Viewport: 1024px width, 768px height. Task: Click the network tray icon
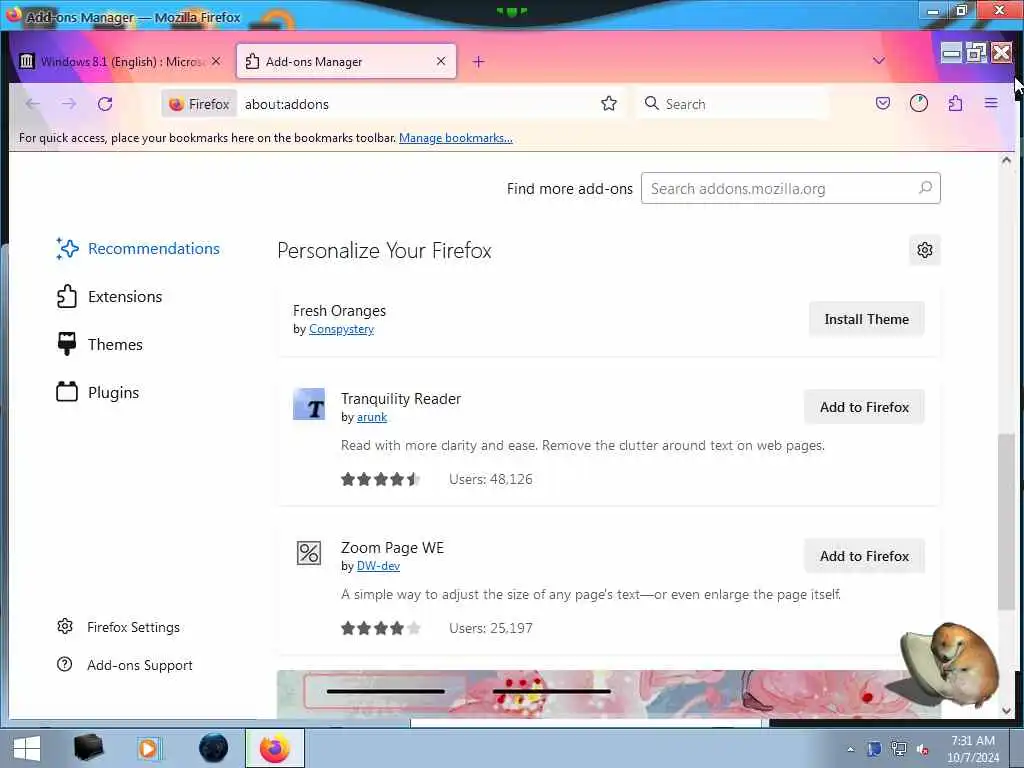pyautogui.click(x=899, y=749)
